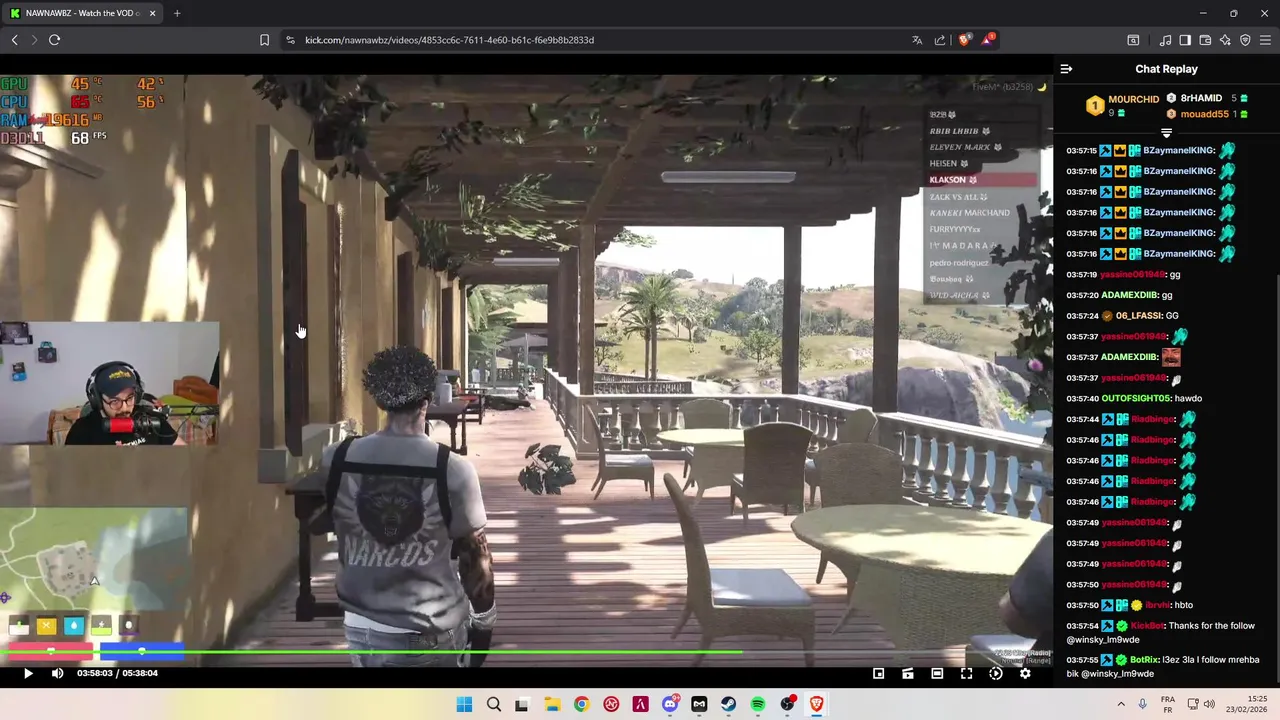Click OUTOFSIGHT05 username in chat
Screen dimensions: 1280x720
click(1136, 399)
